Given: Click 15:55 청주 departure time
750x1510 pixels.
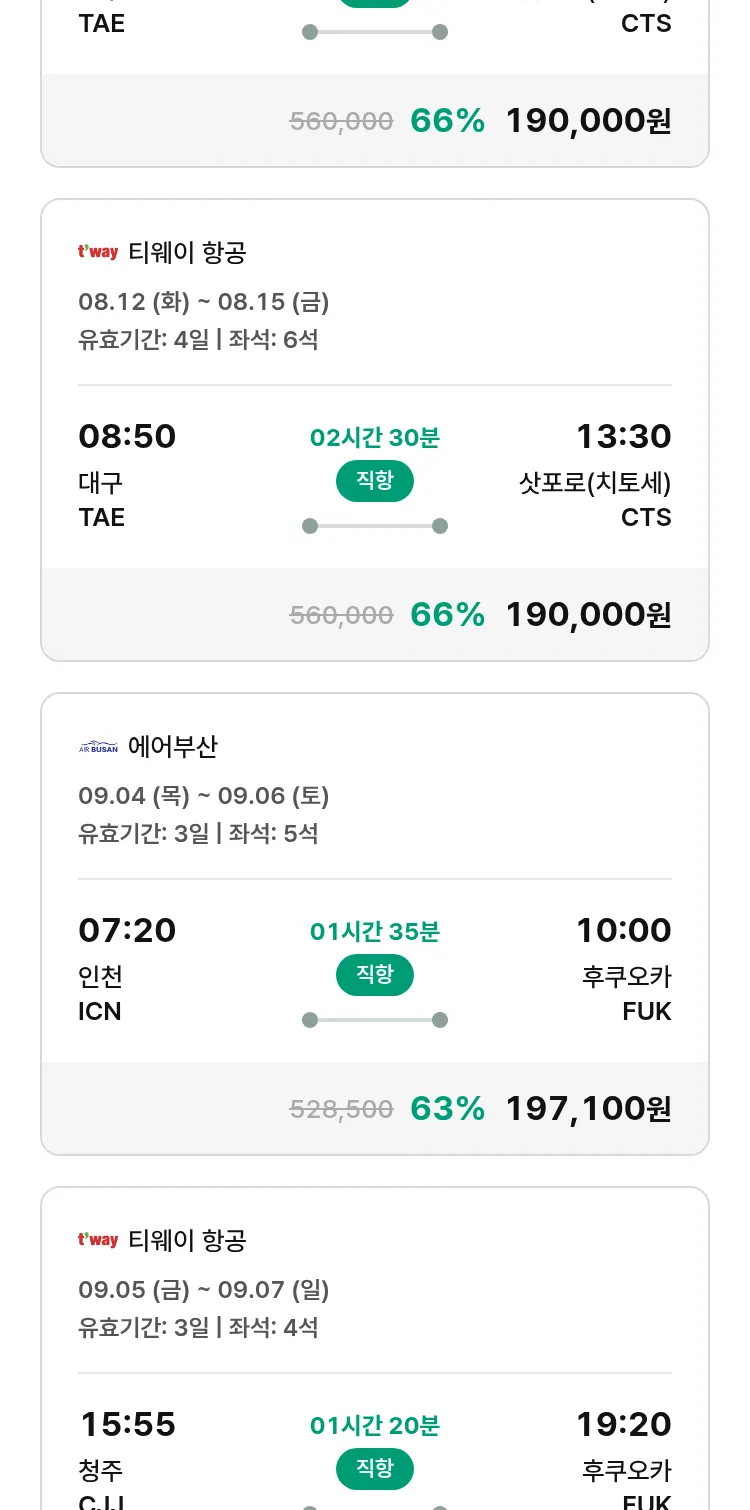Looking at the screenshot, I should [127, 1425].
